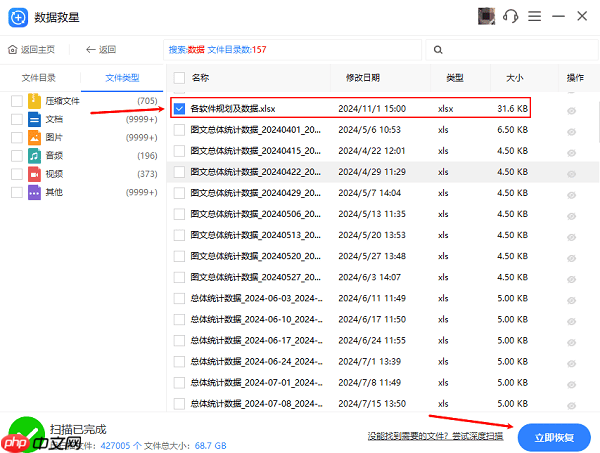
Task: Sort the list by 修改日期 column header
Action: tap(363, 77)
